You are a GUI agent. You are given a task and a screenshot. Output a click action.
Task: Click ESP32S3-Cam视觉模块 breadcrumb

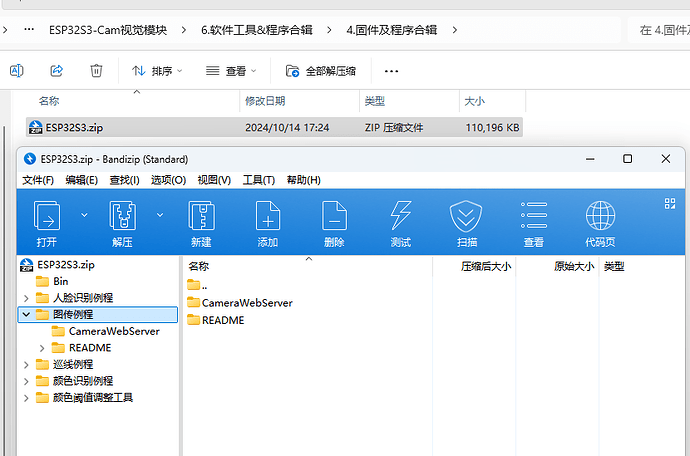coord(108,30)
